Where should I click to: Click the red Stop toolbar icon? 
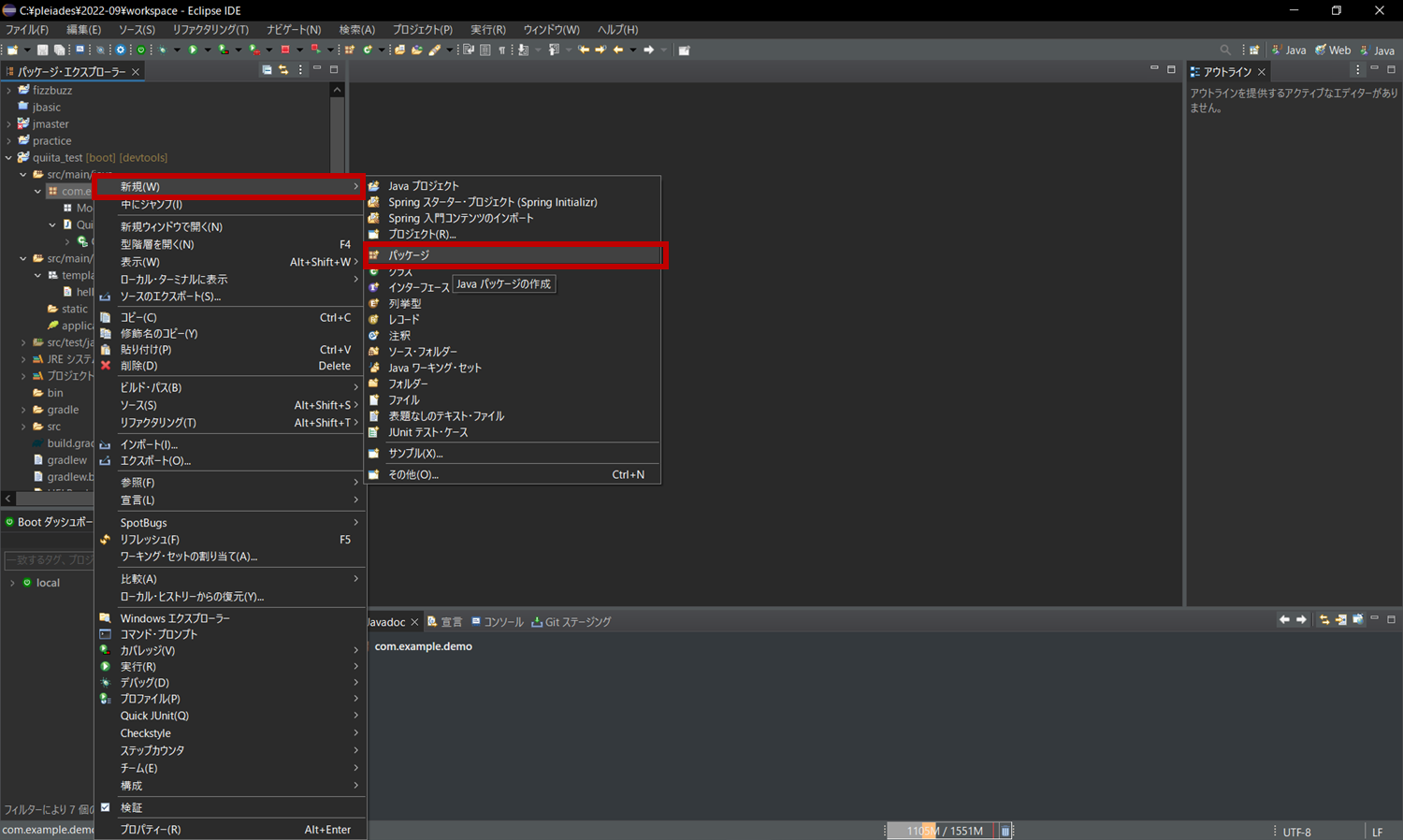pyautogui.click(x=285, y=50)
